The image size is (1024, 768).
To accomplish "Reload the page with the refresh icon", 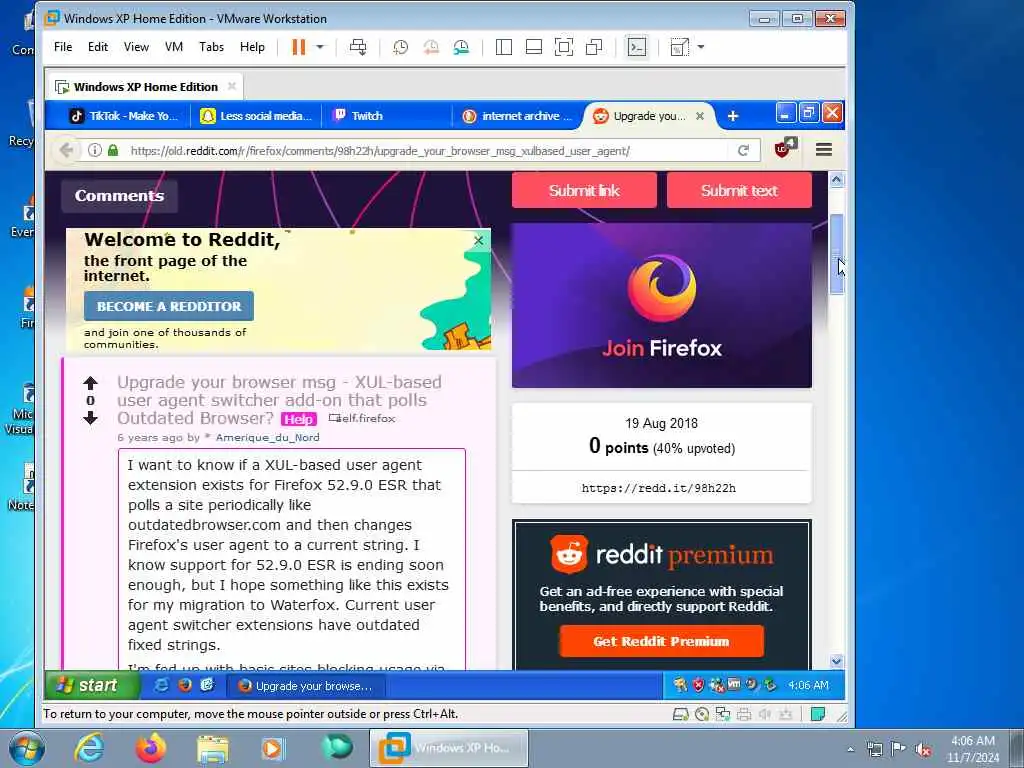I will (743, 151).
